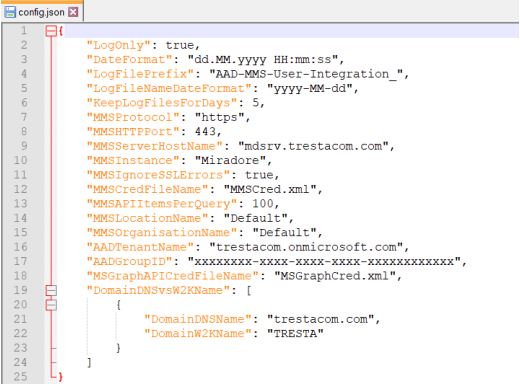
Task: Click the "MMSCredFileName" key
Action: coord(148,189)
